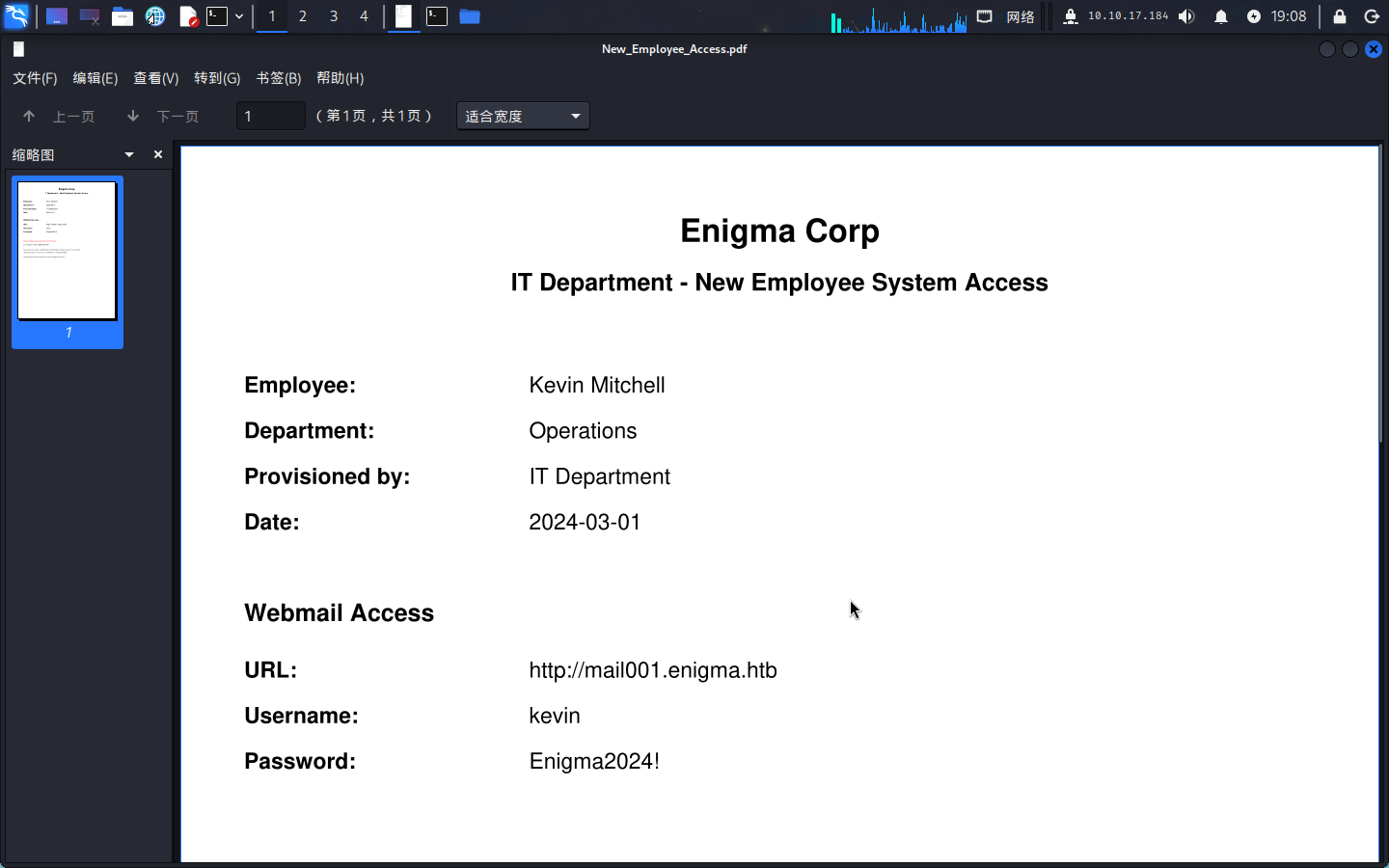Open the 转到(G) menu
Image resolution: width=1389 pixels, height=868 pixels.
[x=217, y=78]
